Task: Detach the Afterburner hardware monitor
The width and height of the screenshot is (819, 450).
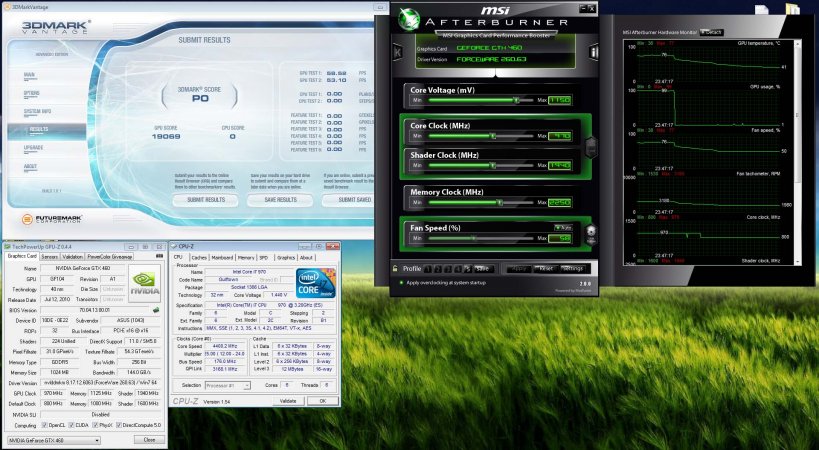Action: [x=712, y=32]
